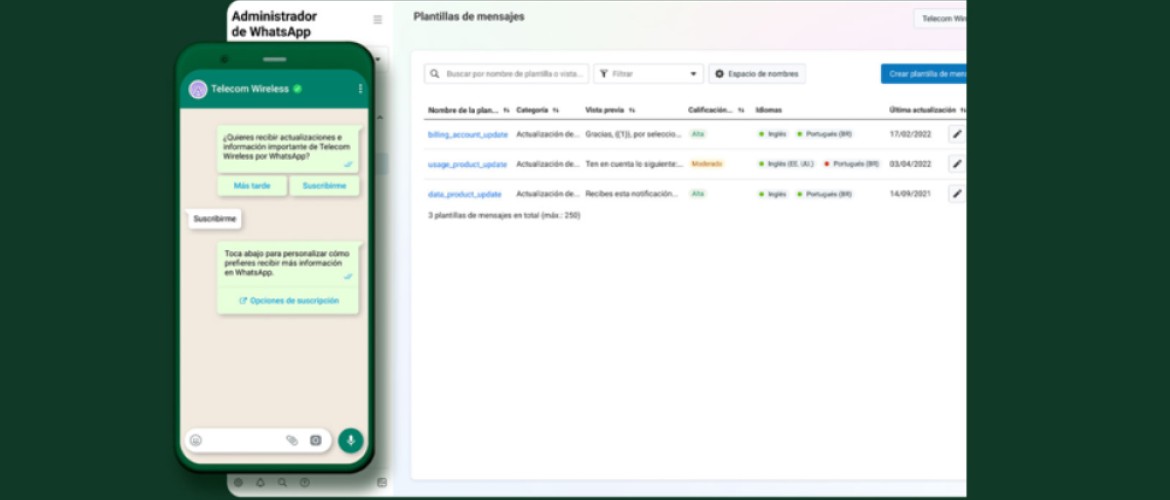The width and height of the screenshot is (1170, 500).
Task: Edit the billing_account_update template with pencil icon
Action: [957, 134]
